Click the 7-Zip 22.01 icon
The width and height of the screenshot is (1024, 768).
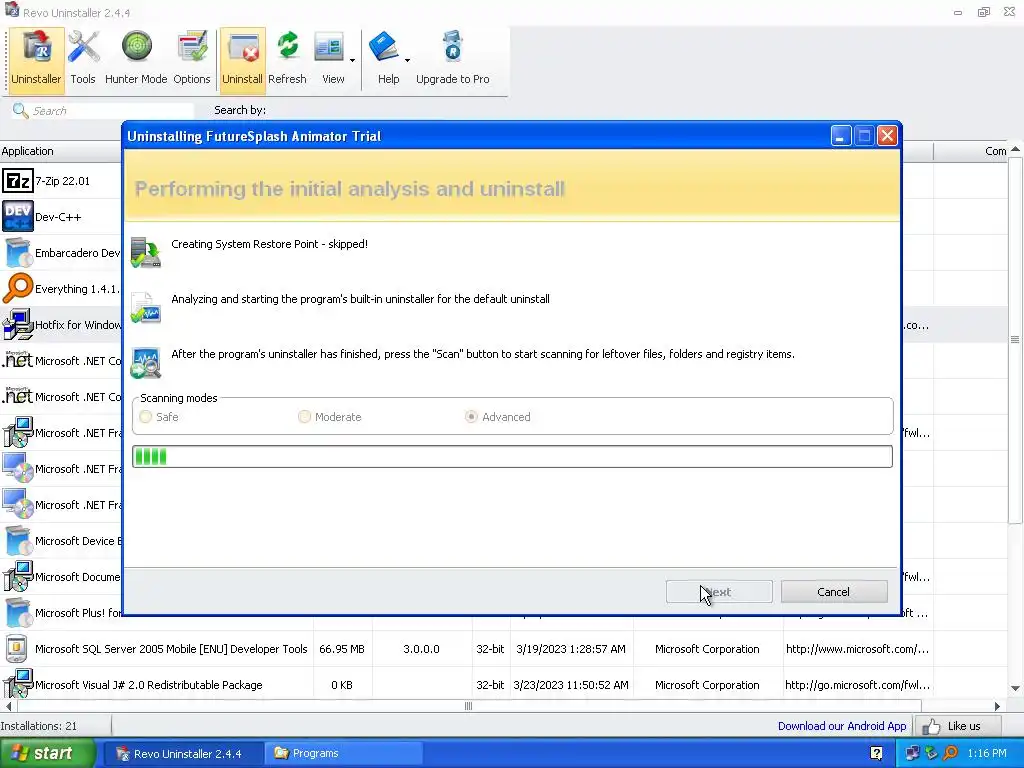pyautogui.click(x=18, y=181)
